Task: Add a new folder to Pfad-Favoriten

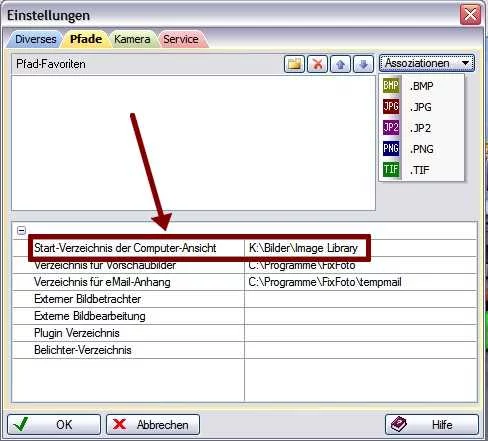Action: (x=294, y=63)
